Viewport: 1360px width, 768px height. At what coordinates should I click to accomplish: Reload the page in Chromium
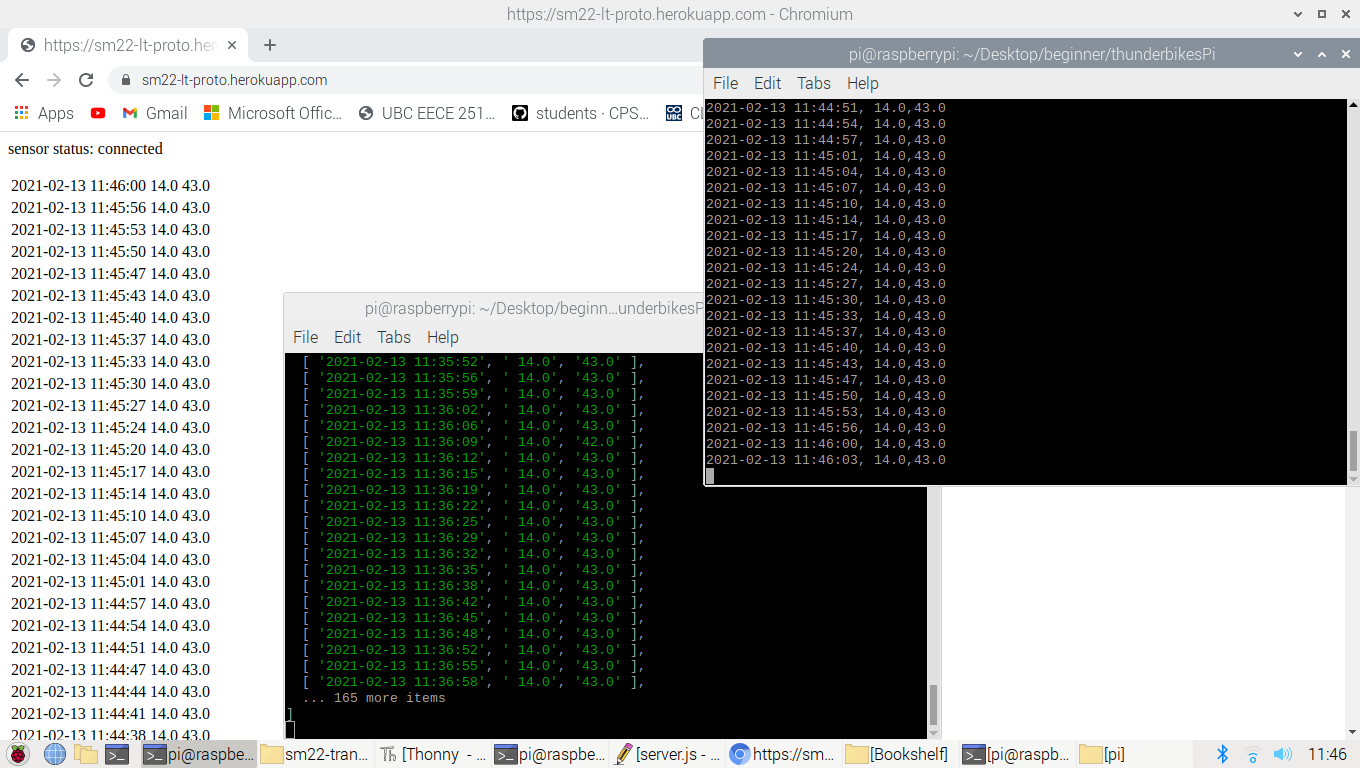click(86, 80)
